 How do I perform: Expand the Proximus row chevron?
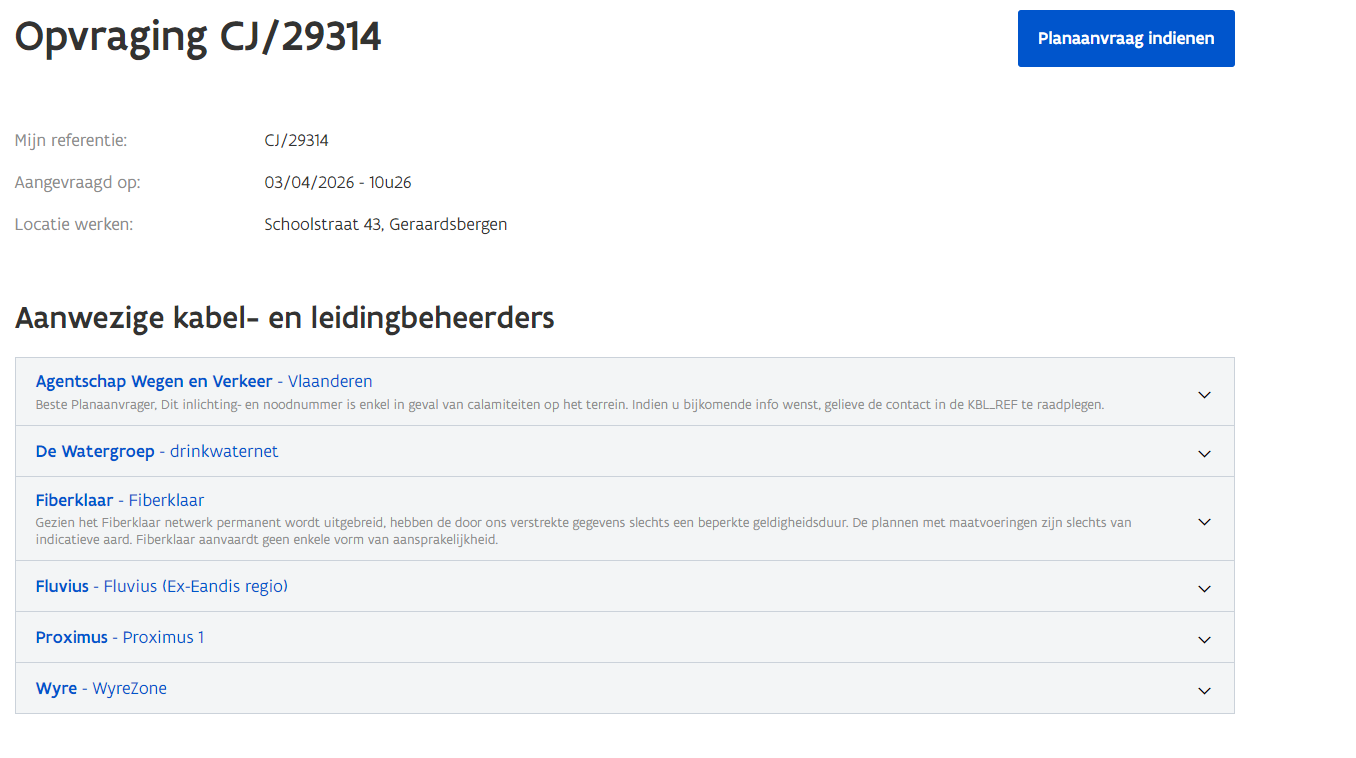1204,640
